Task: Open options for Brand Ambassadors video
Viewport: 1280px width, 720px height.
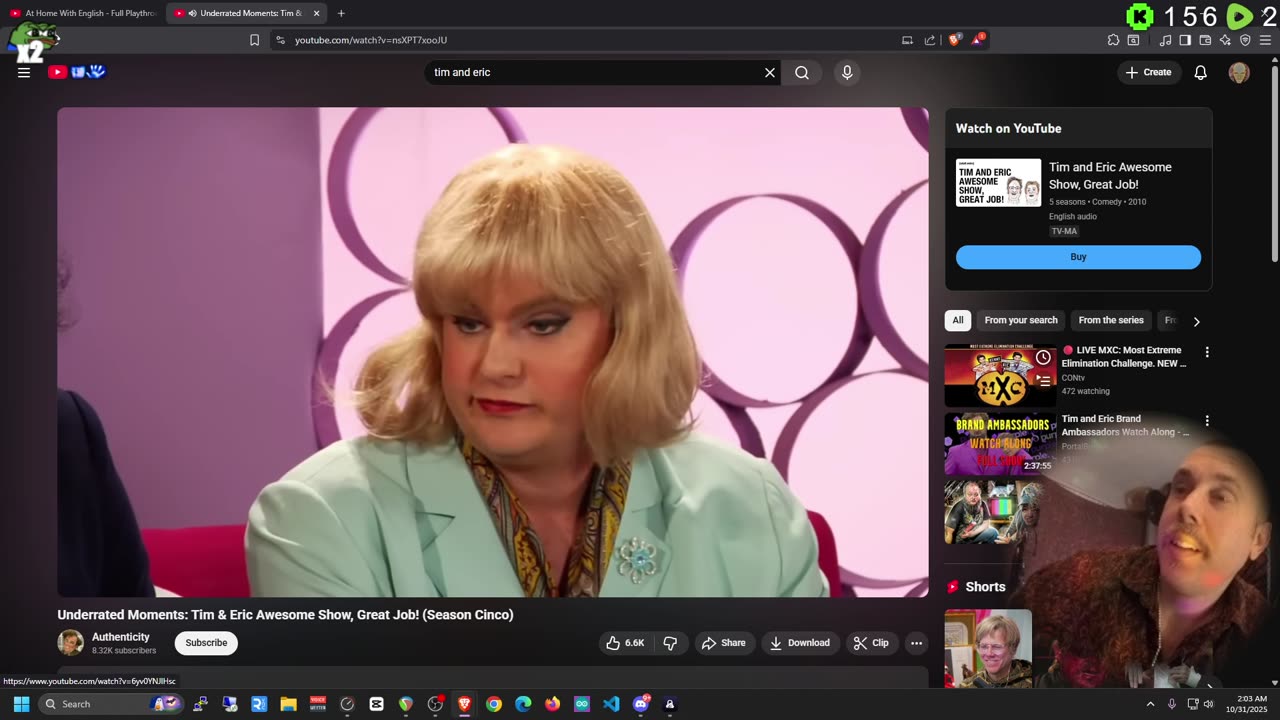Action: (1207, 421)
